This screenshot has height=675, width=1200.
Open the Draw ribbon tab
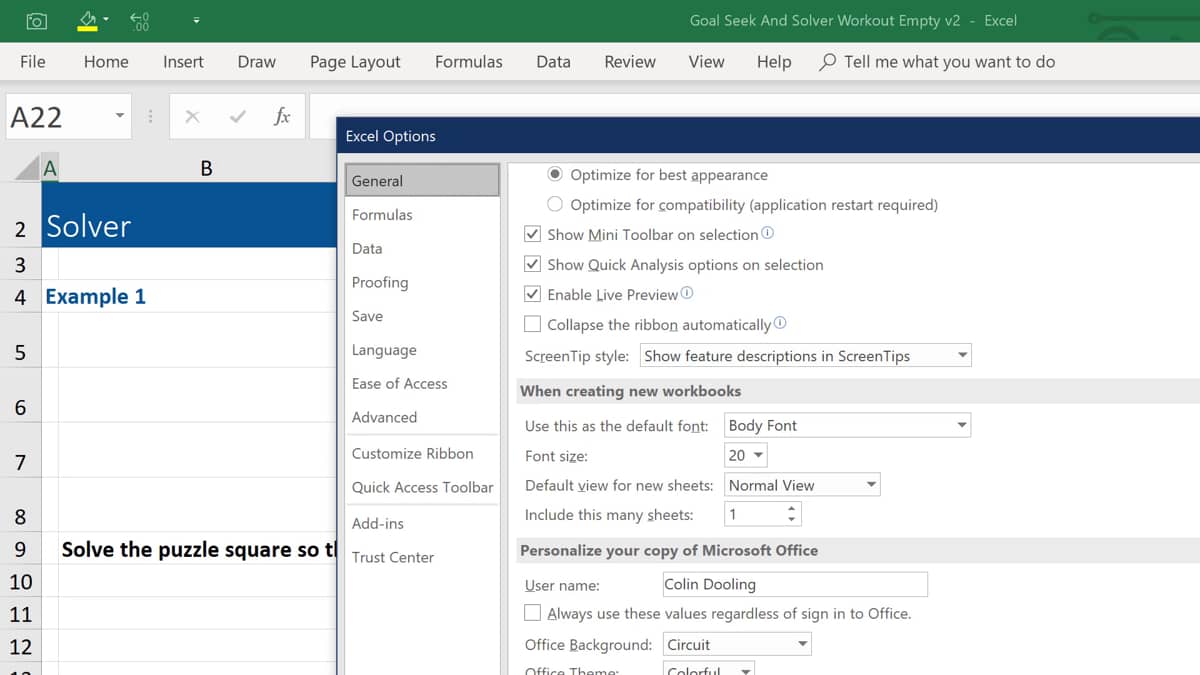click(257, 62)
